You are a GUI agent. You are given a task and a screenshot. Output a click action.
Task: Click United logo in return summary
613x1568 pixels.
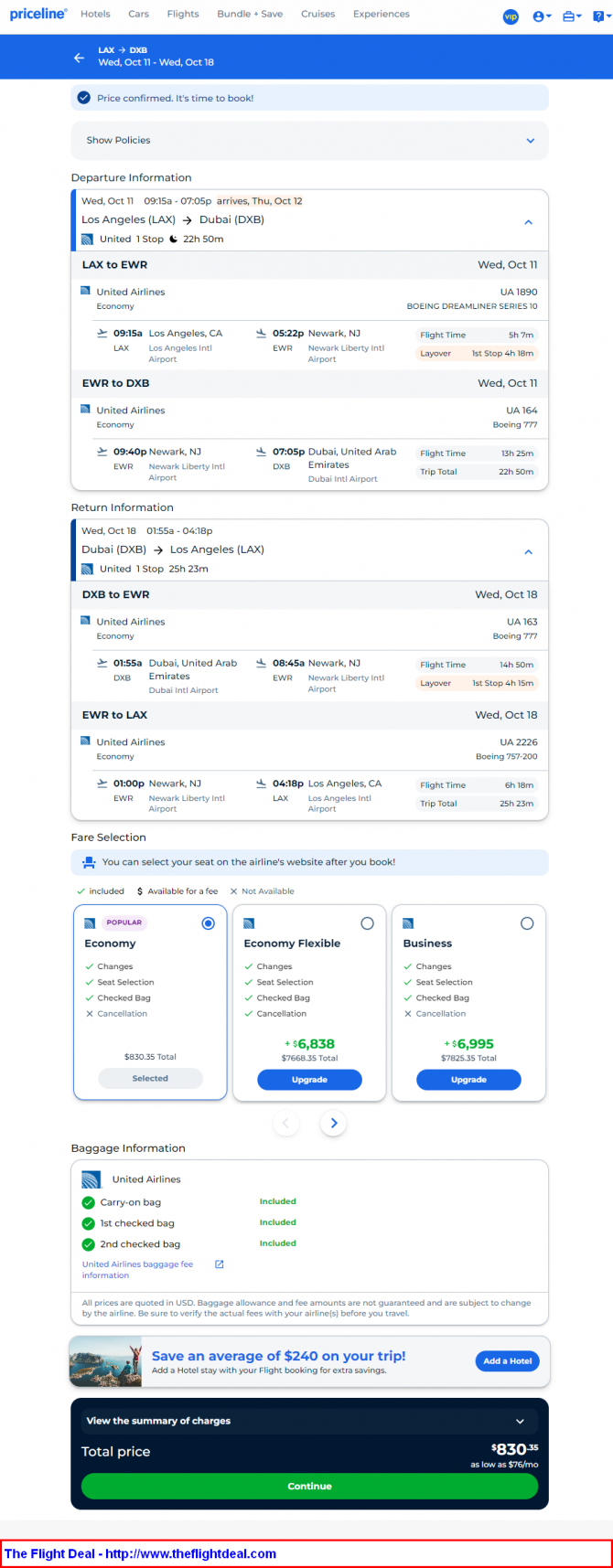coord(87,569)
